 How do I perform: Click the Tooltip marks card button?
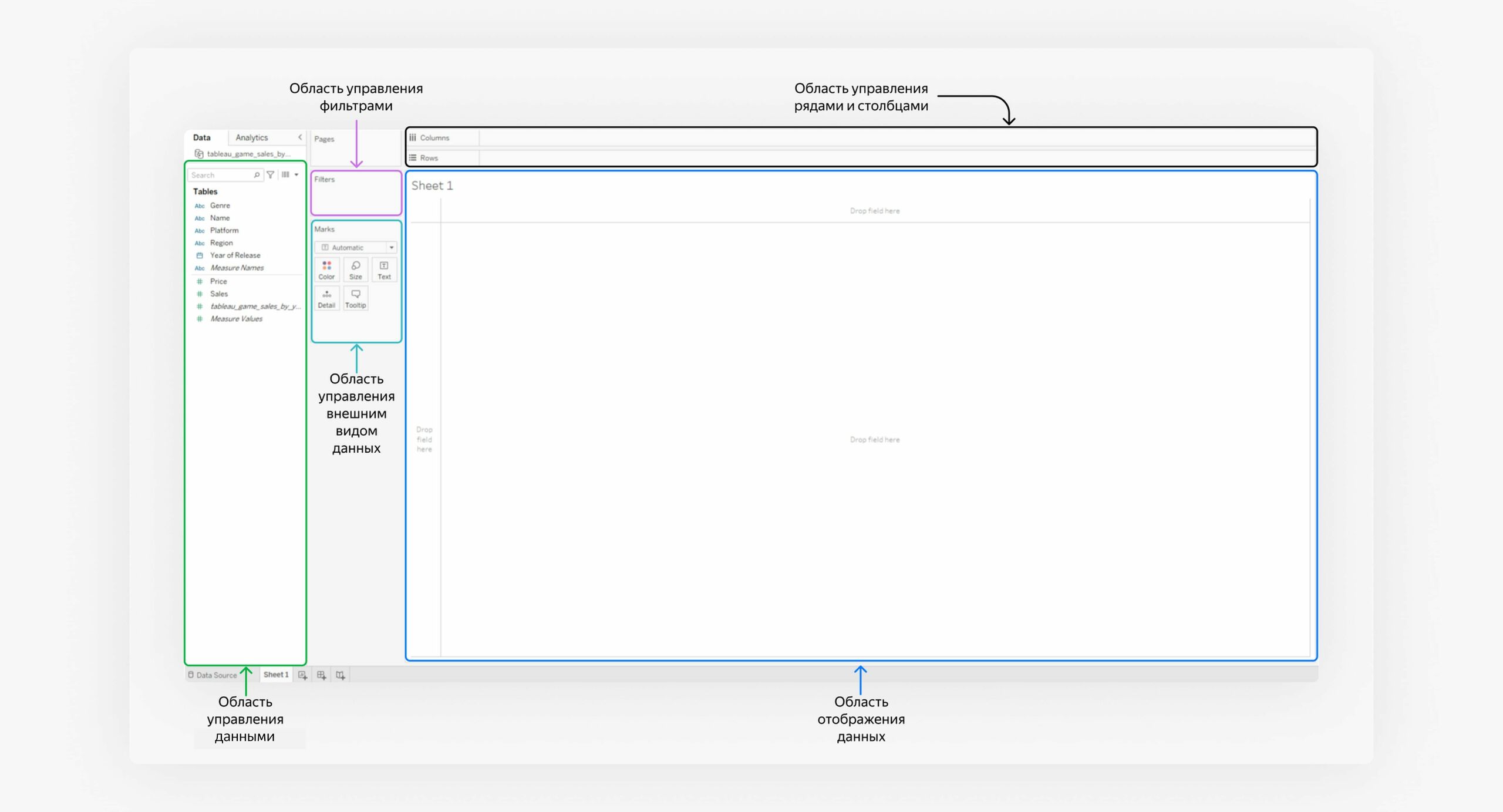click(x=355, y=298)
